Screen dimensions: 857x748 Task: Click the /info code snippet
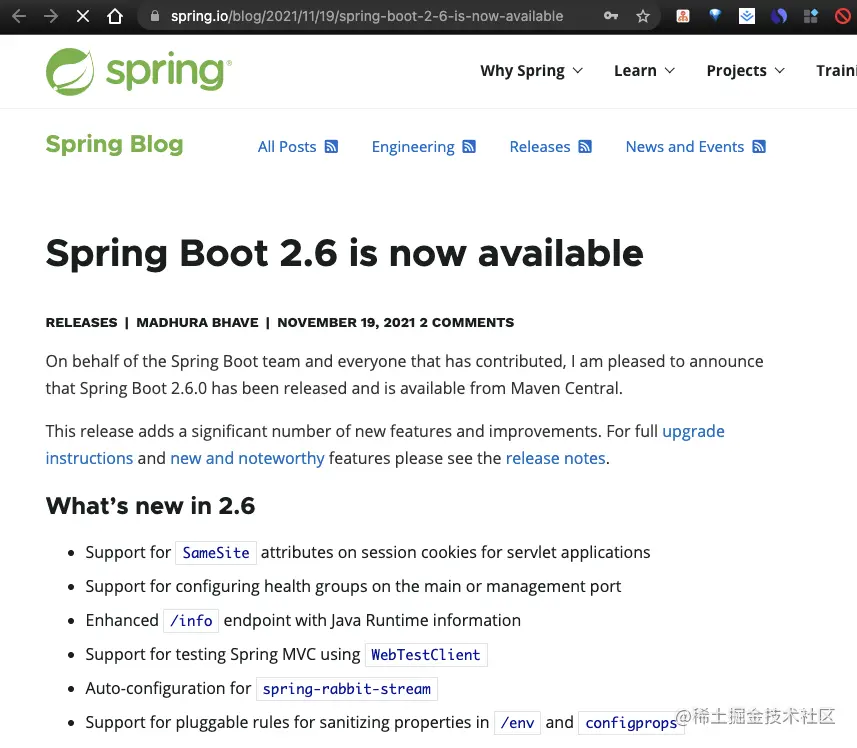(x=191, y=621)
